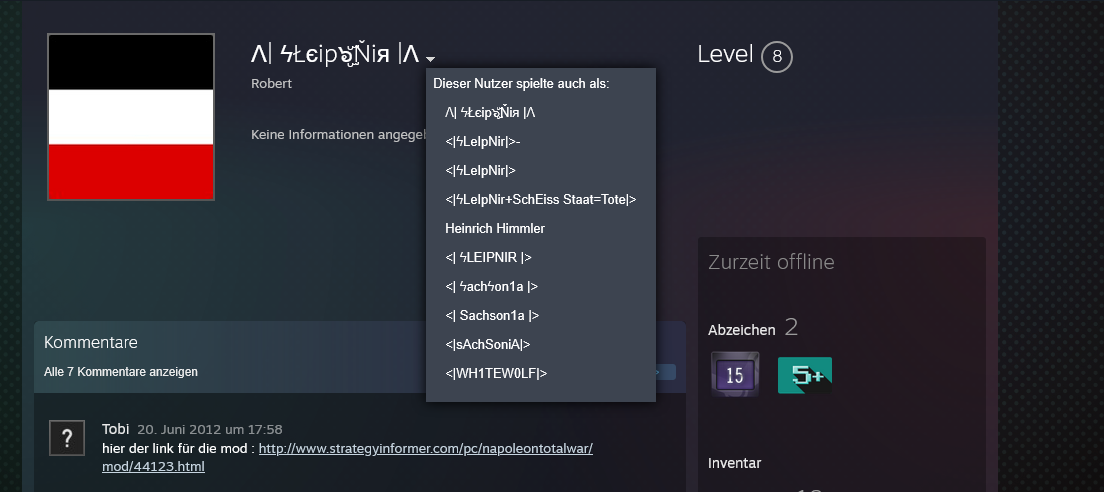The height and width of the screenshot is (492, 1104).
Task: Click the level 8 circle badge
Action: [776, 57]
